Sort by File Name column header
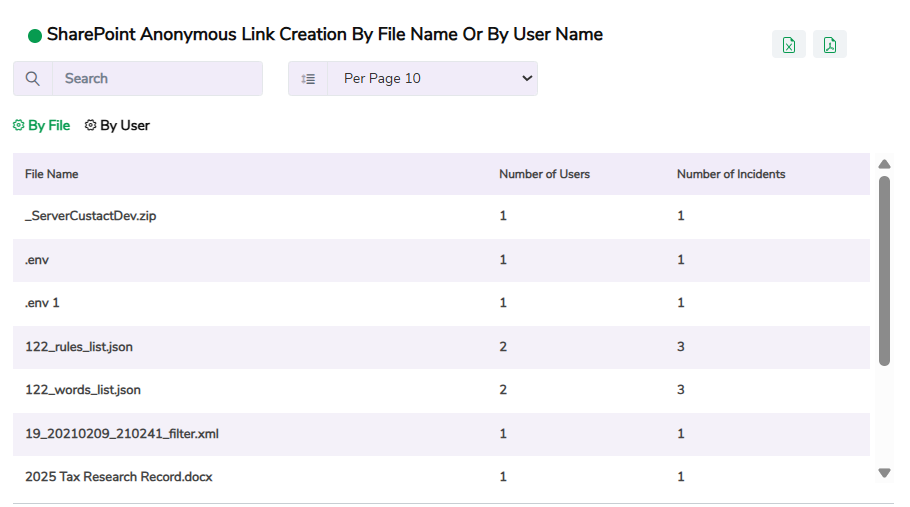Screen dimensions: 910x507 coord(52,174)
